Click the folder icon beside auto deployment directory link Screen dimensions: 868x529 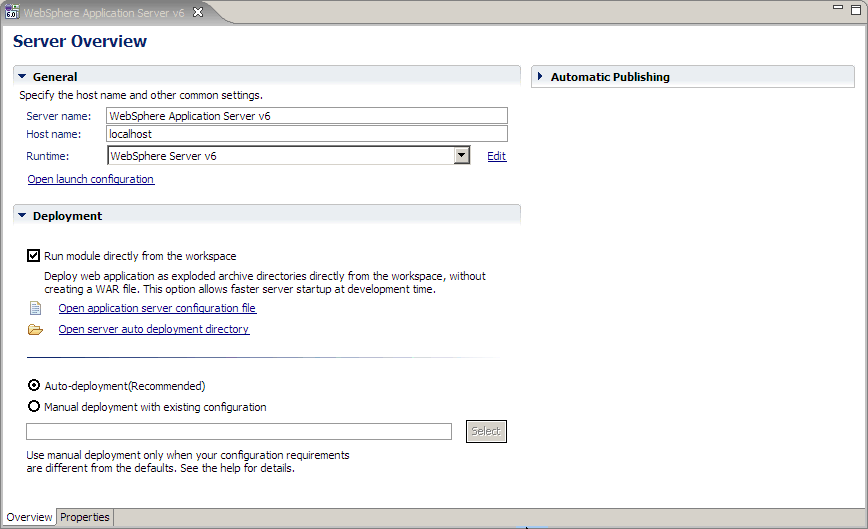(x=35, y=330)
